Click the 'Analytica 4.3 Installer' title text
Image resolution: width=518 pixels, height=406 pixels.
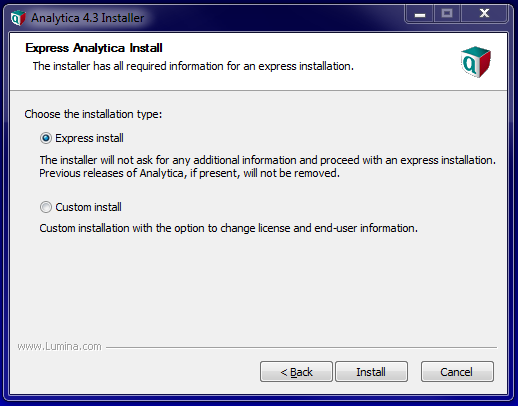click(88, 18)
